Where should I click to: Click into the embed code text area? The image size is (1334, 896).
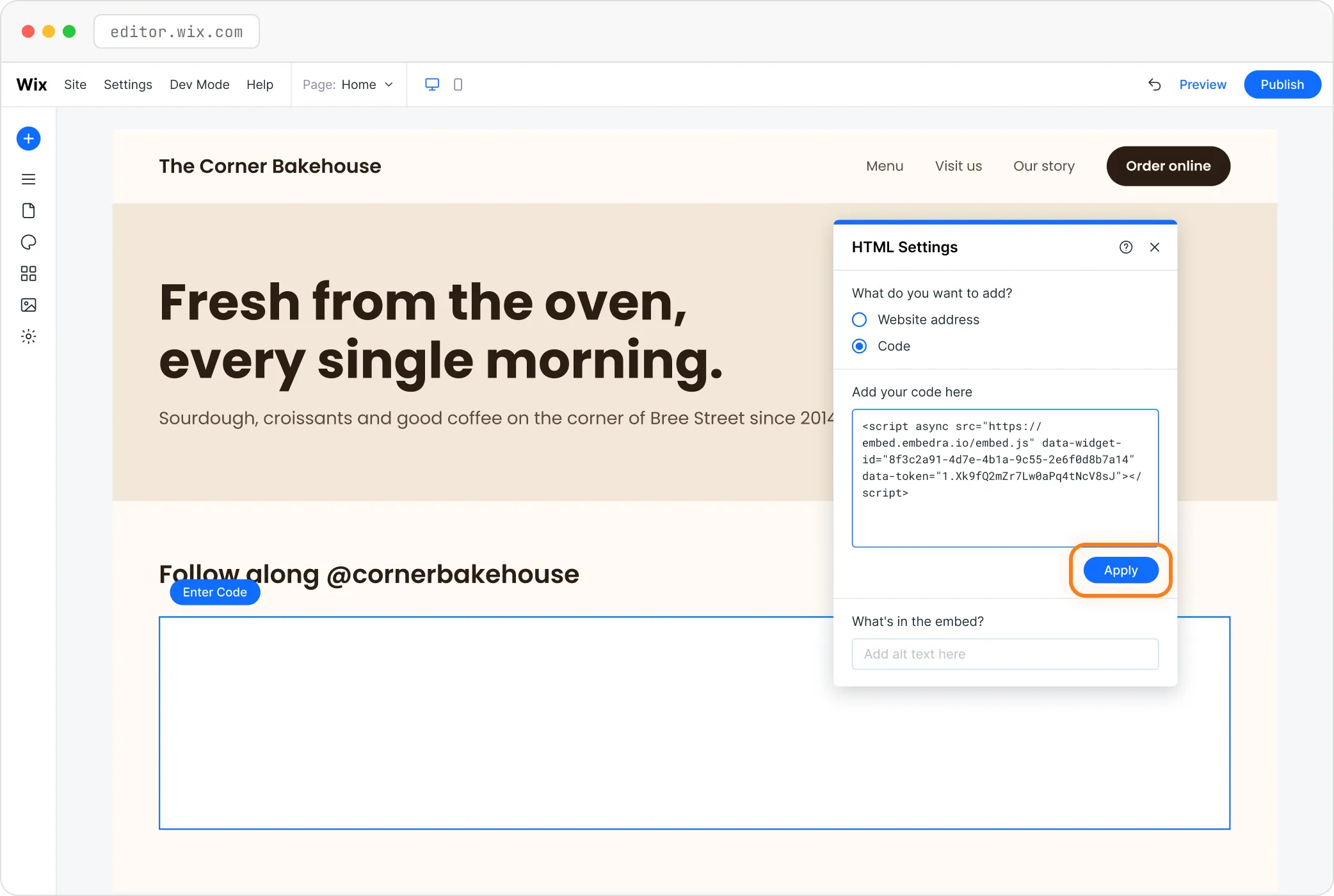[x=1005, y=478]
